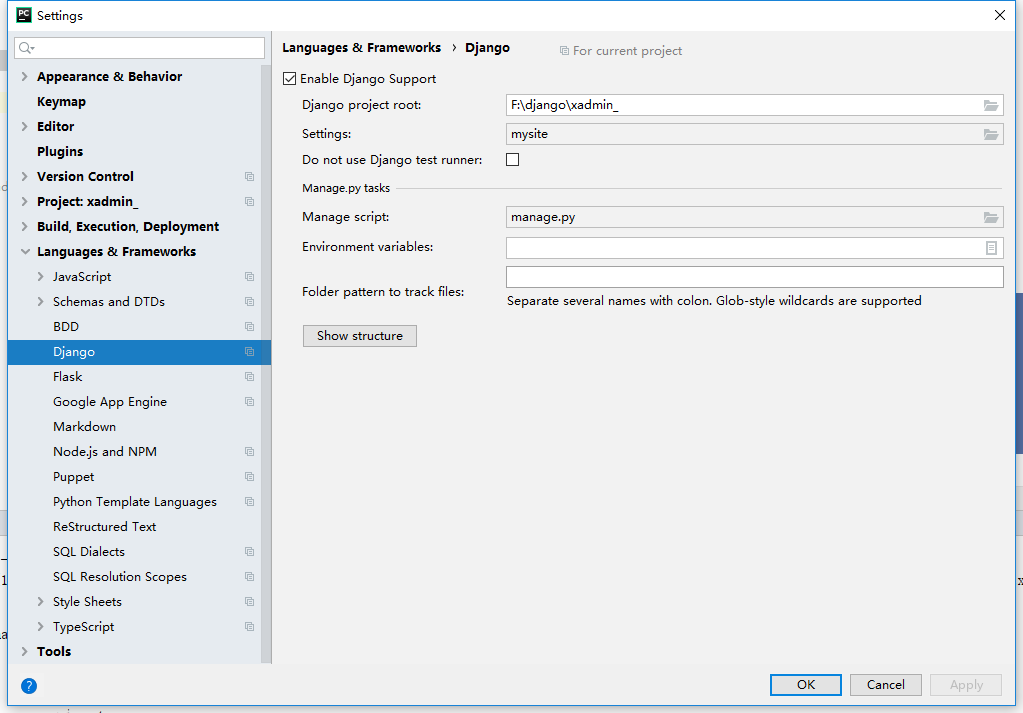Click project-level icon beside BDD
The image size is (1023, 713).
tap(249, 327)
